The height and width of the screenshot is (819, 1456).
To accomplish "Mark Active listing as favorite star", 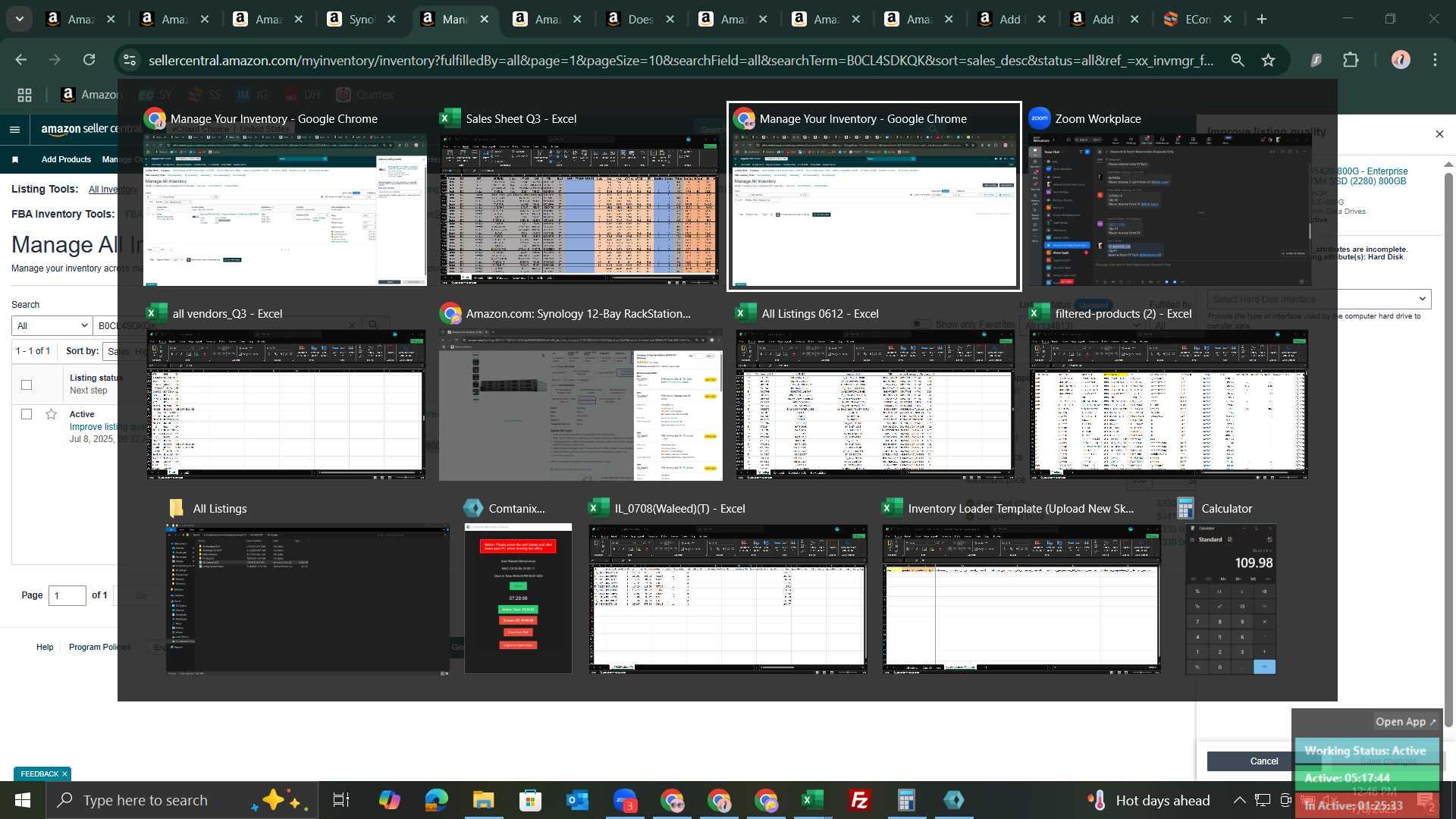I will [x=51, y=414].
